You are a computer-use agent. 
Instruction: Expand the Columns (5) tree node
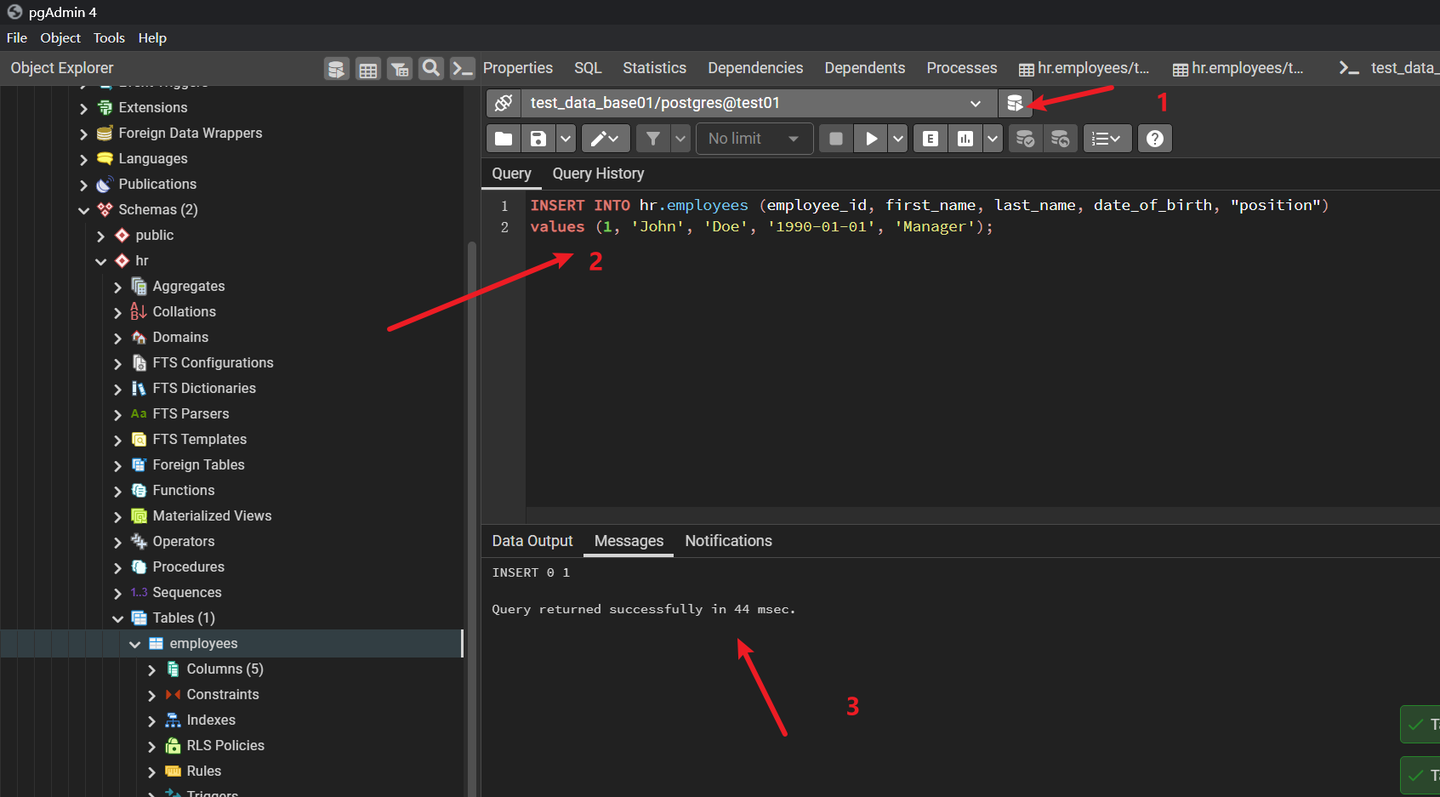point(152,669)
